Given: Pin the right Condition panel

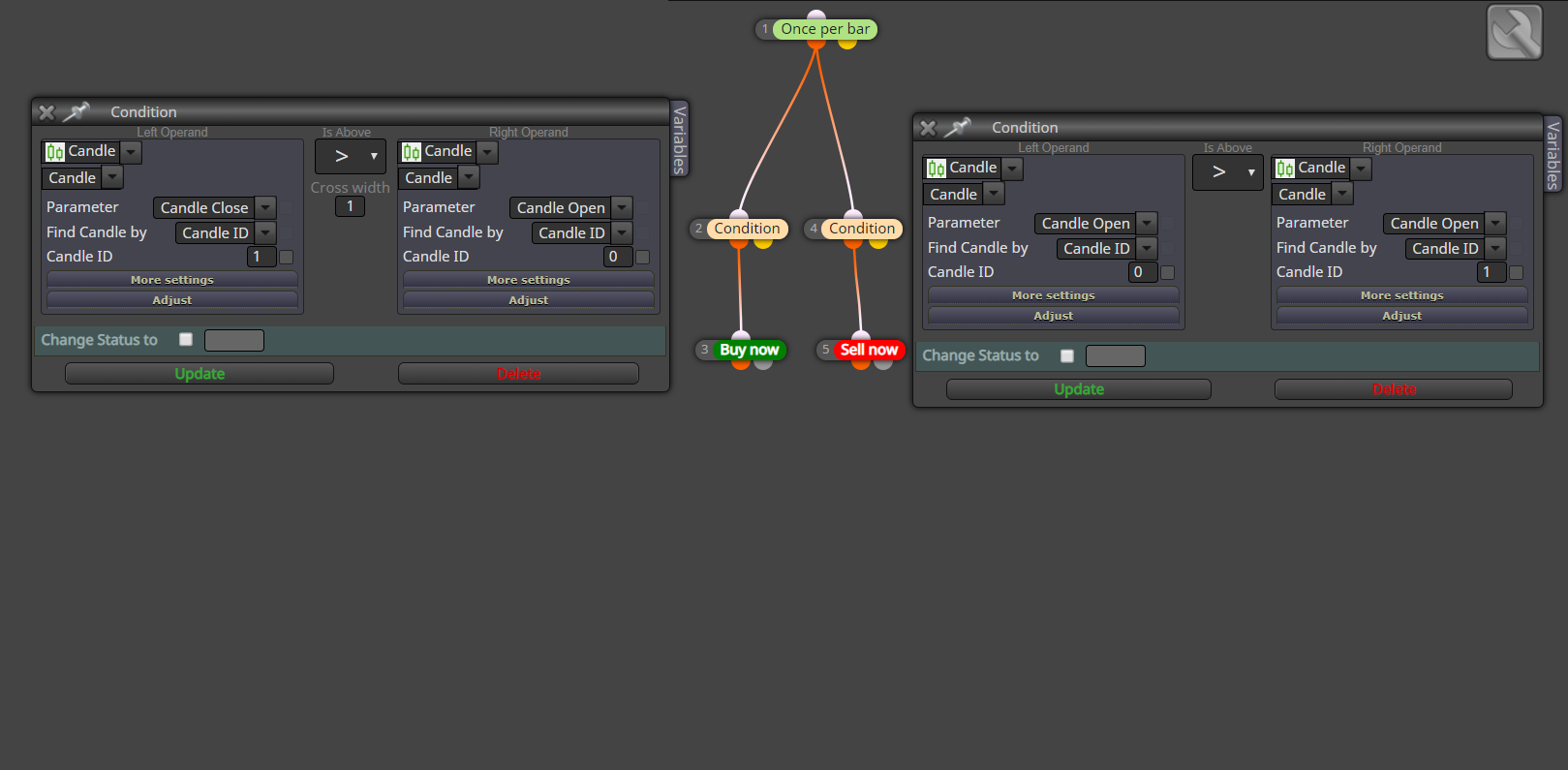Looking at the screenshot, I should pos(958,127).
